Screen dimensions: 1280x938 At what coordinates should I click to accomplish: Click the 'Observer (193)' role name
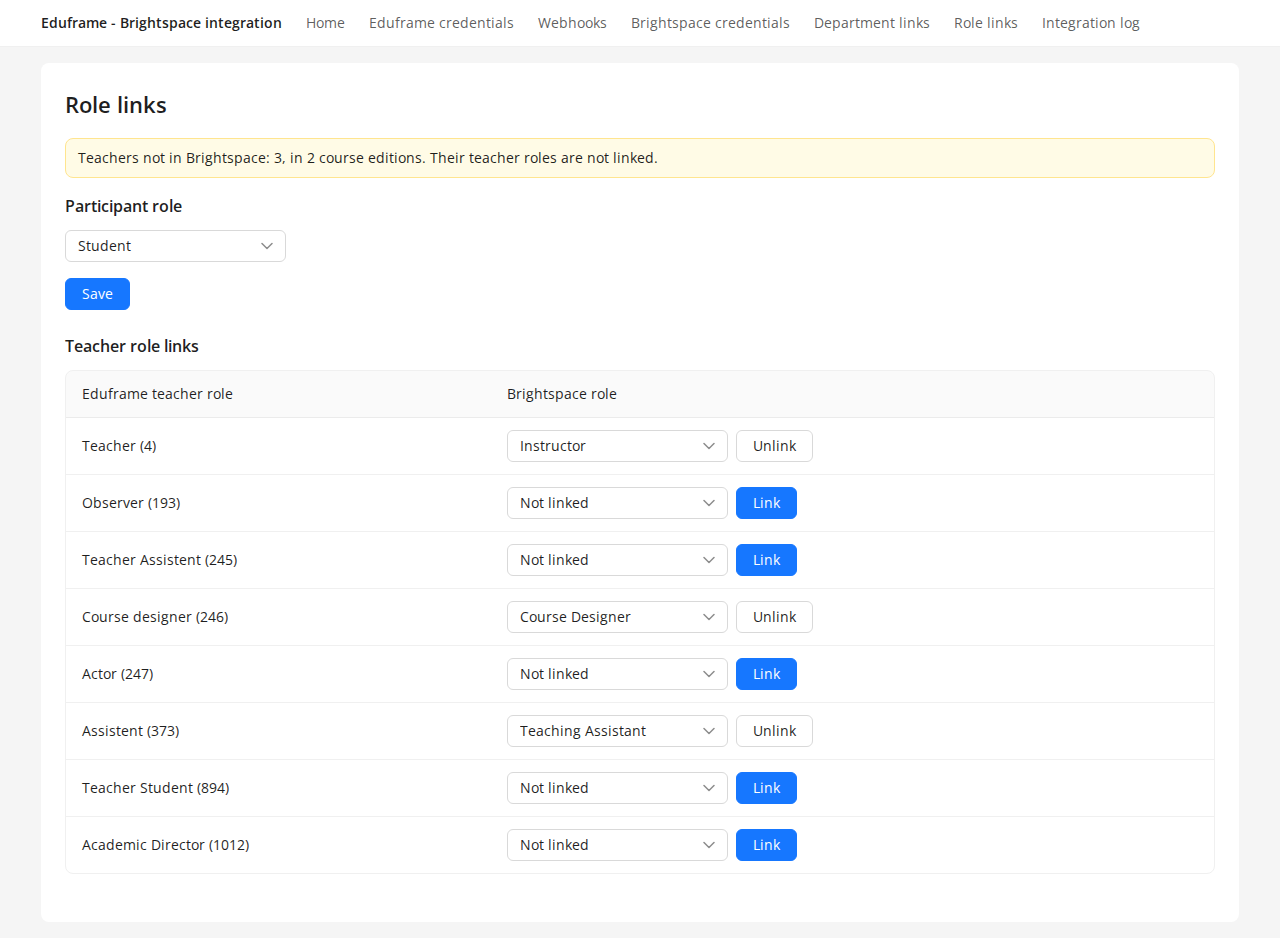[131, 503]
